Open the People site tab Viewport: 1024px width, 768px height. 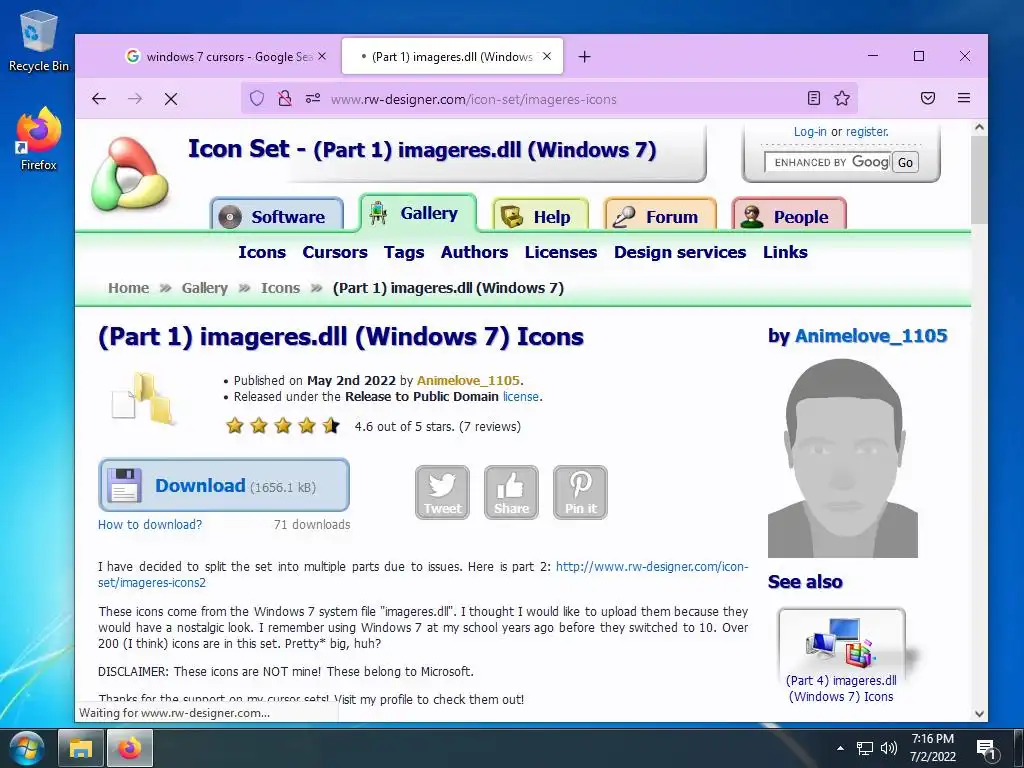coord(789,215)
